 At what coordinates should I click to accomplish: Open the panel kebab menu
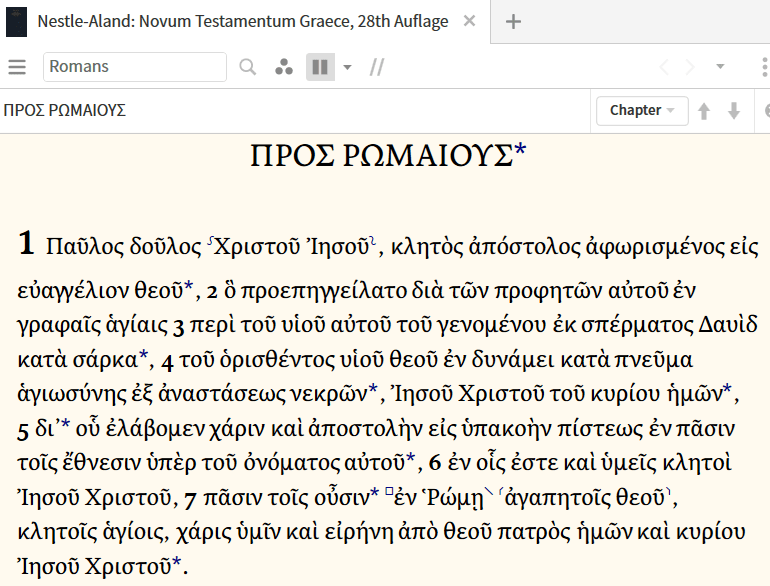tap(764, 67)
